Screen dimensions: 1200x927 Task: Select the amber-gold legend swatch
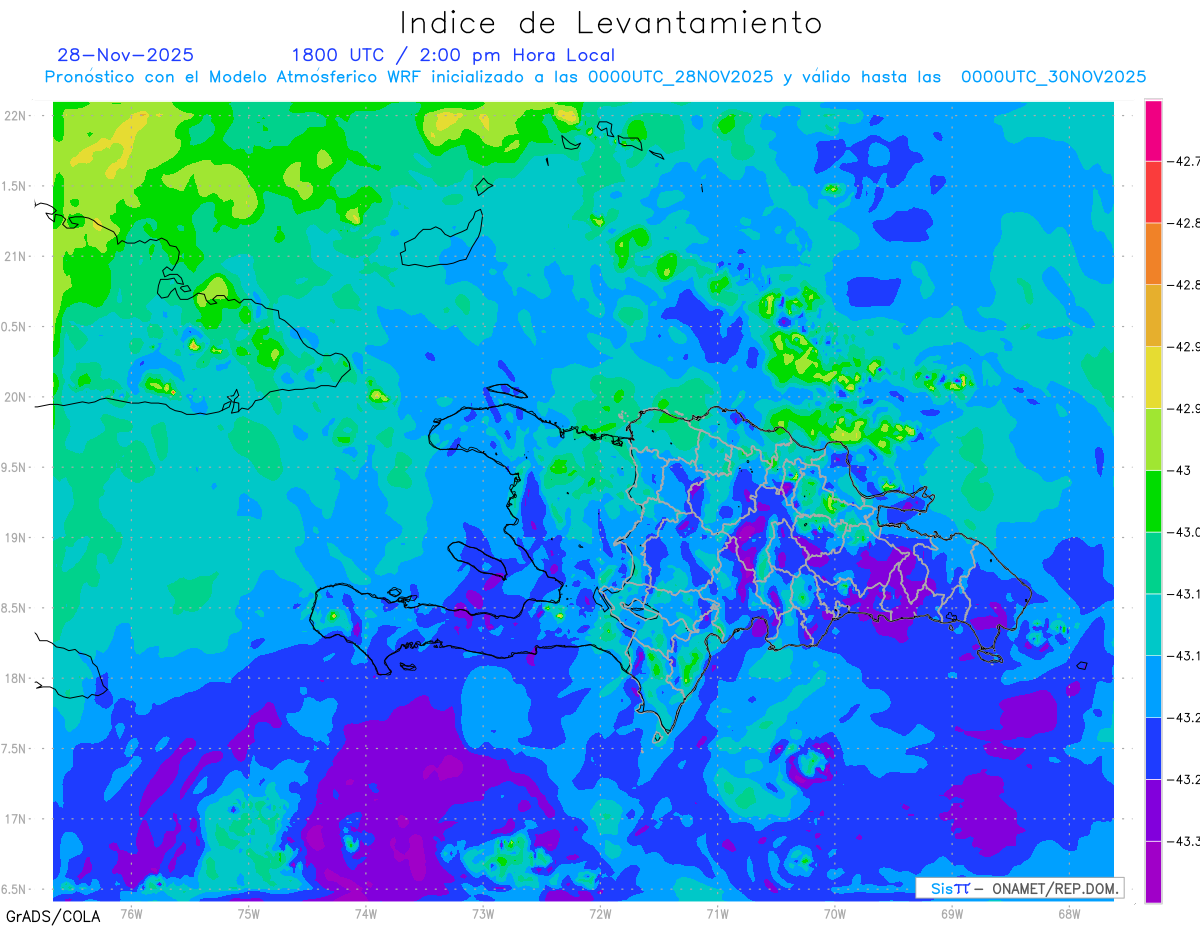tap(1153, 316)
